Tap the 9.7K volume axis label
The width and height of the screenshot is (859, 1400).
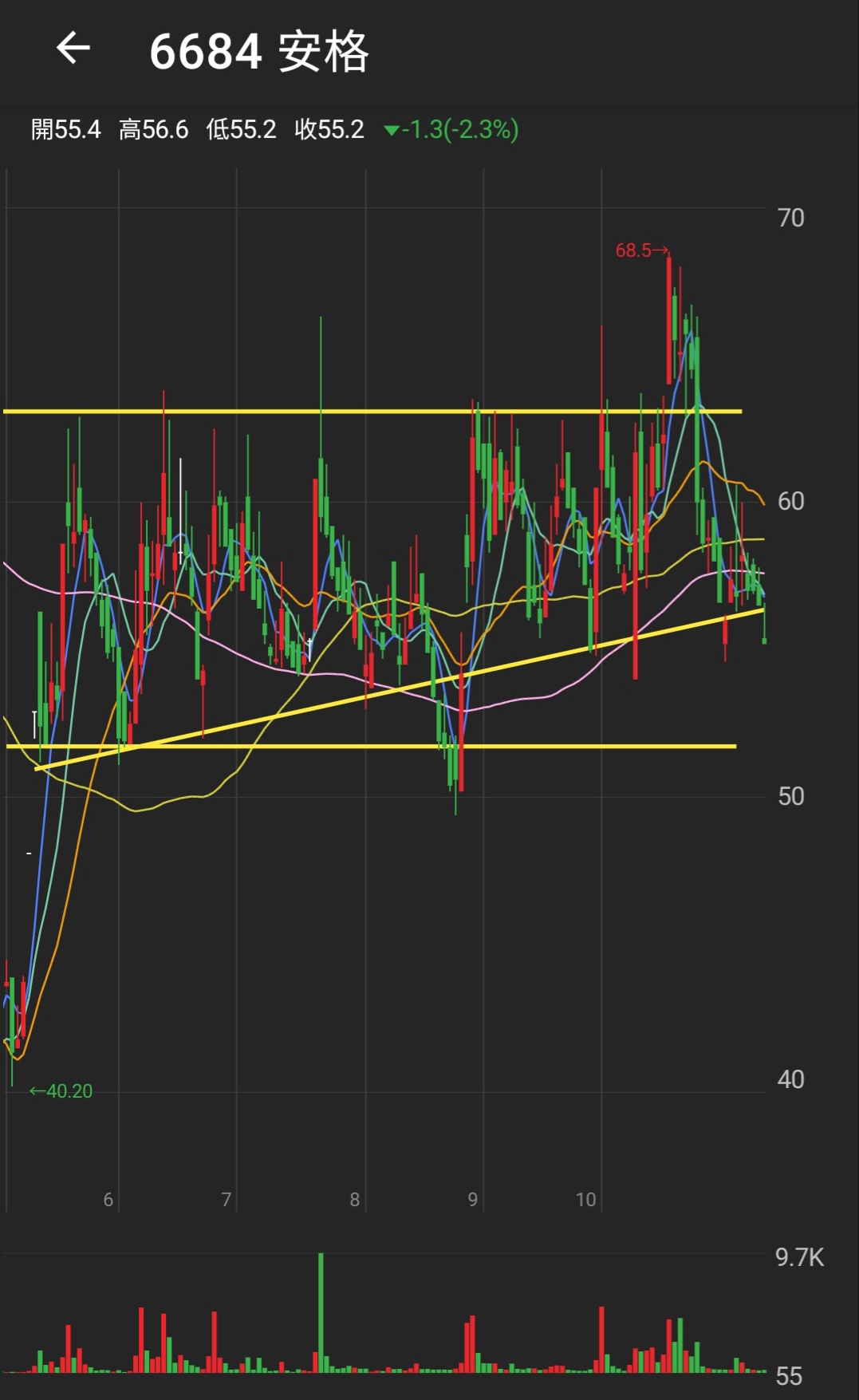[799, 1257]
